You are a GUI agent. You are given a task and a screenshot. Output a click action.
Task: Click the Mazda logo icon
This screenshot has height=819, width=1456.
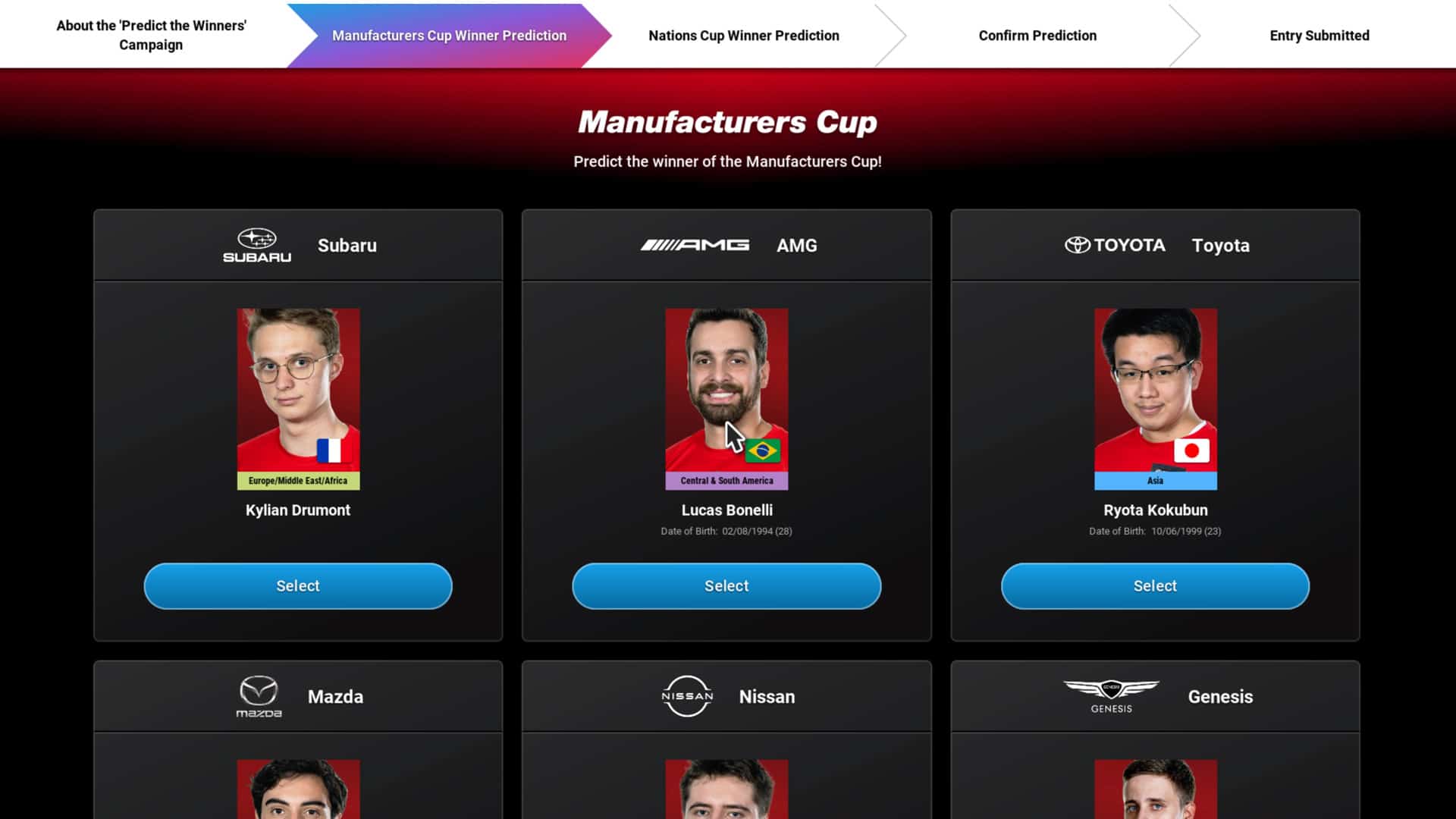(259, 696)
